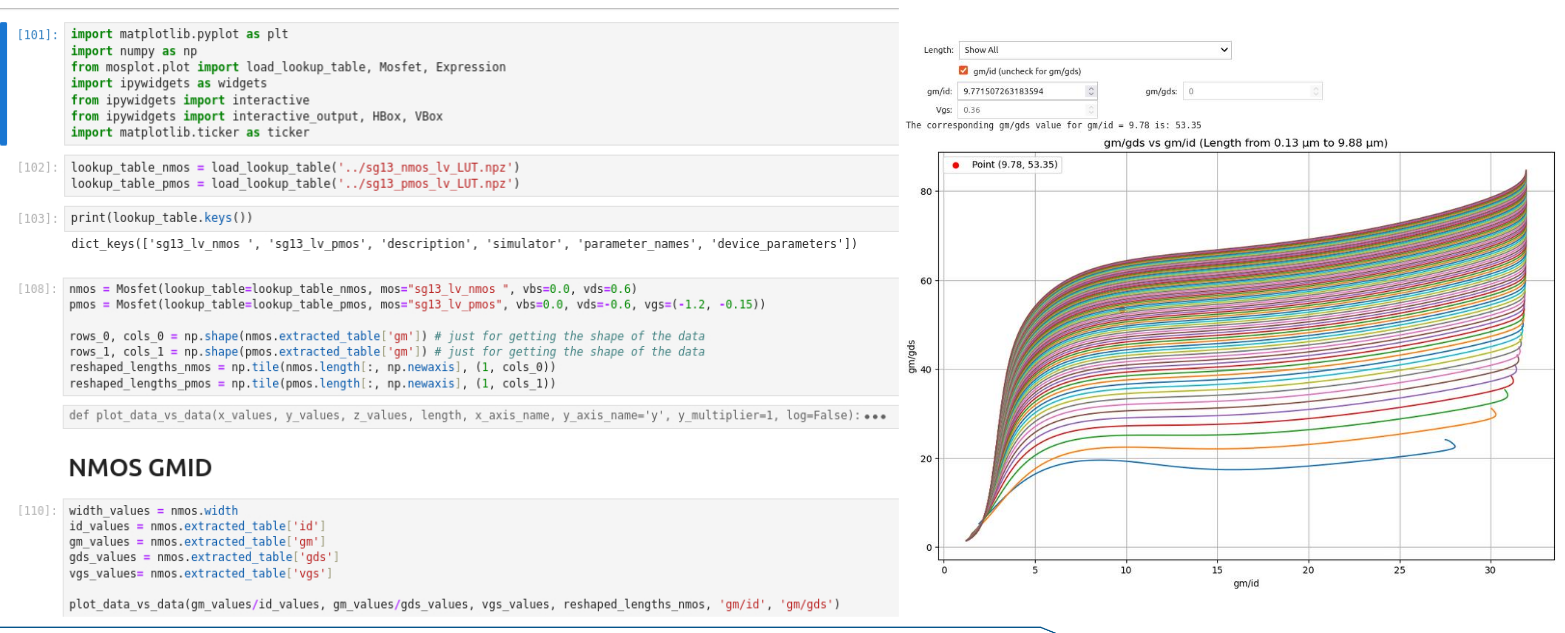Uncheck the gm/id checkbox
Image resolution: width=1565 pixels, height=633 pixels.
pyautogui.click(x=964, y=71)
